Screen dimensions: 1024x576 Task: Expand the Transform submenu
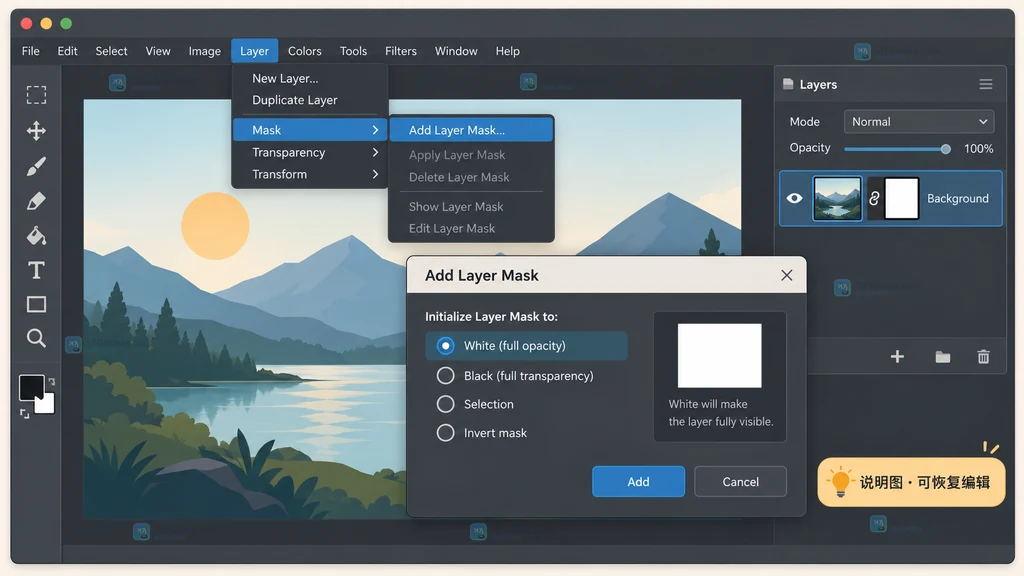pyautogui.click(x=310, y=174)
